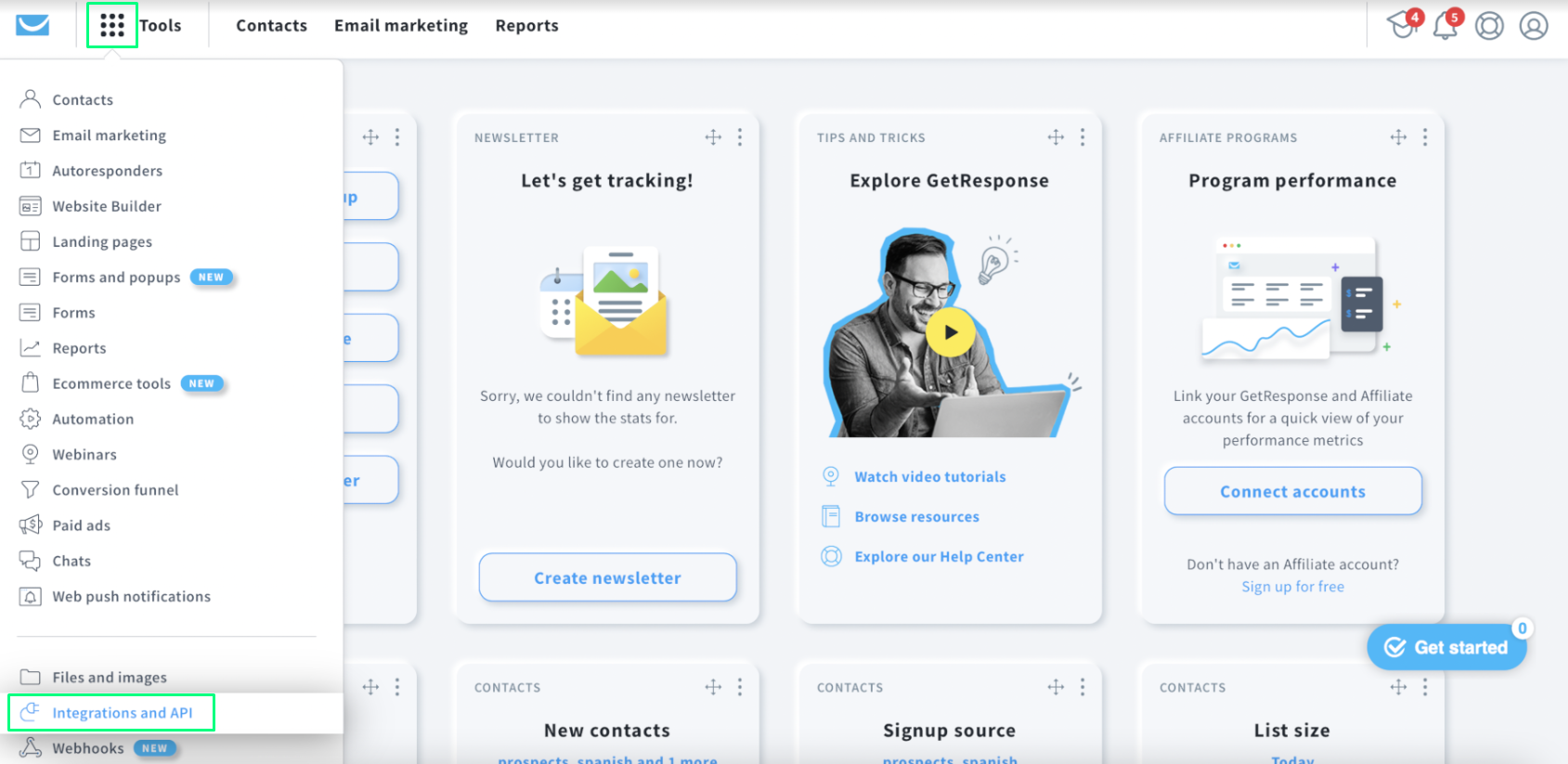Click the Automation gear icon

coord(30,419)
